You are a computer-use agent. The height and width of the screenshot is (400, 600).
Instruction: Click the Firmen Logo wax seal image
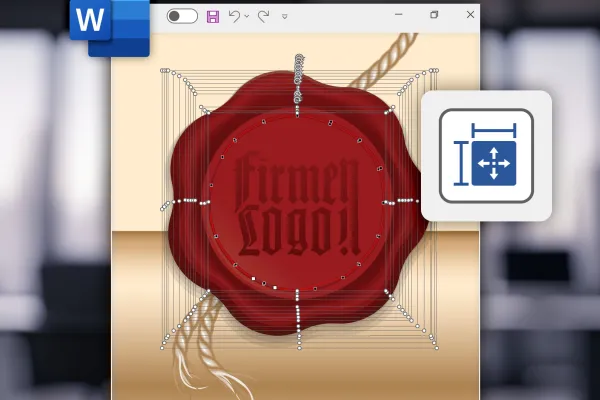298,204
